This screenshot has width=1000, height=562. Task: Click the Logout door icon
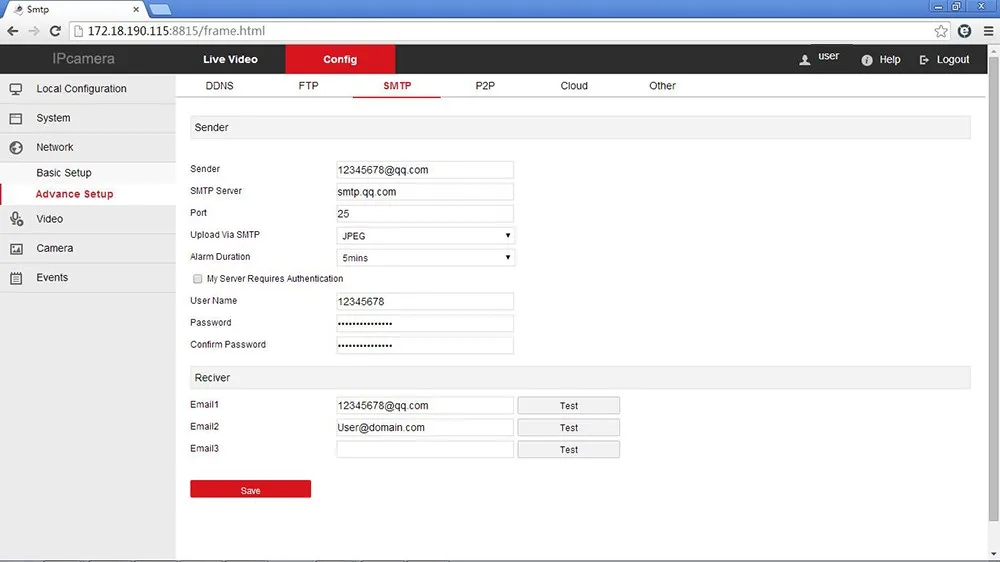coord(924,60)
